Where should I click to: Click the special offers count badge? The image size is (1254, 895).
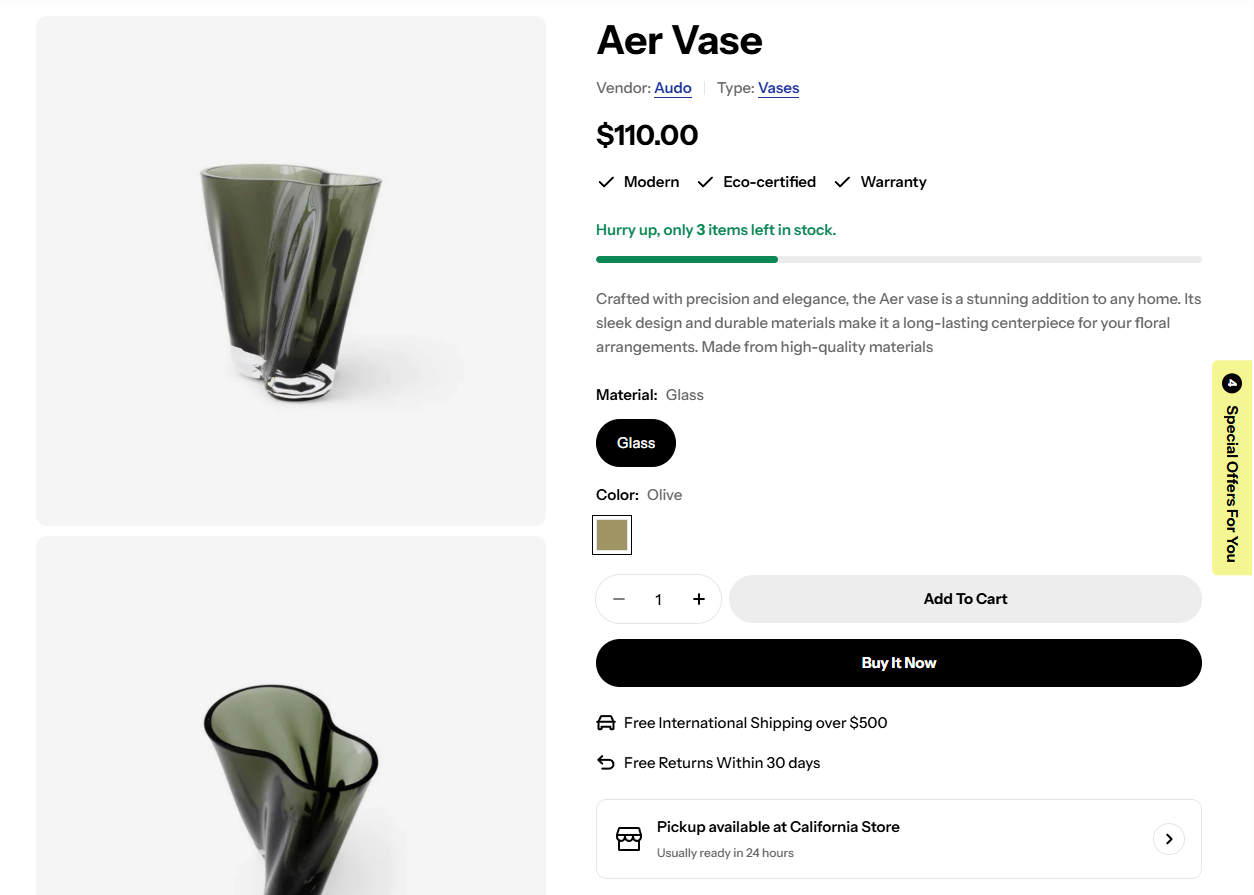[1232, 383]
